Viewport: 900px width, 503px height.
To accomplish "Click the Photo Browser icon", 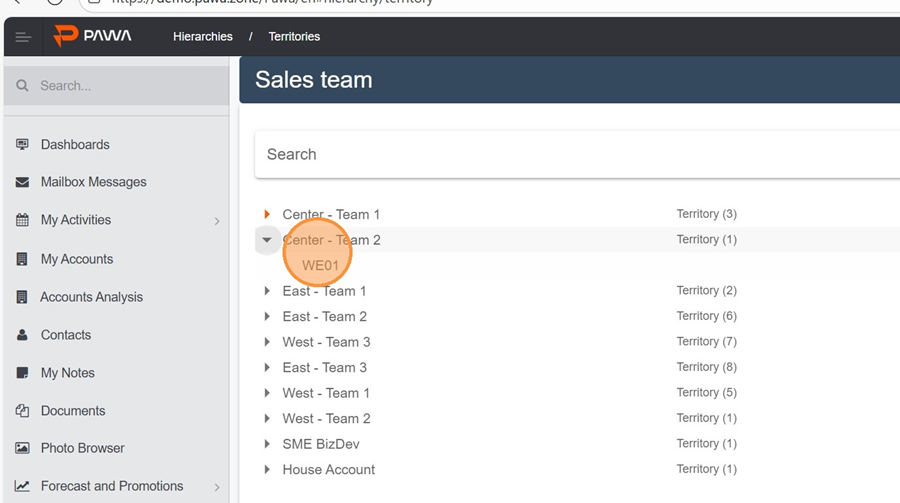I will tap(22, 448).
